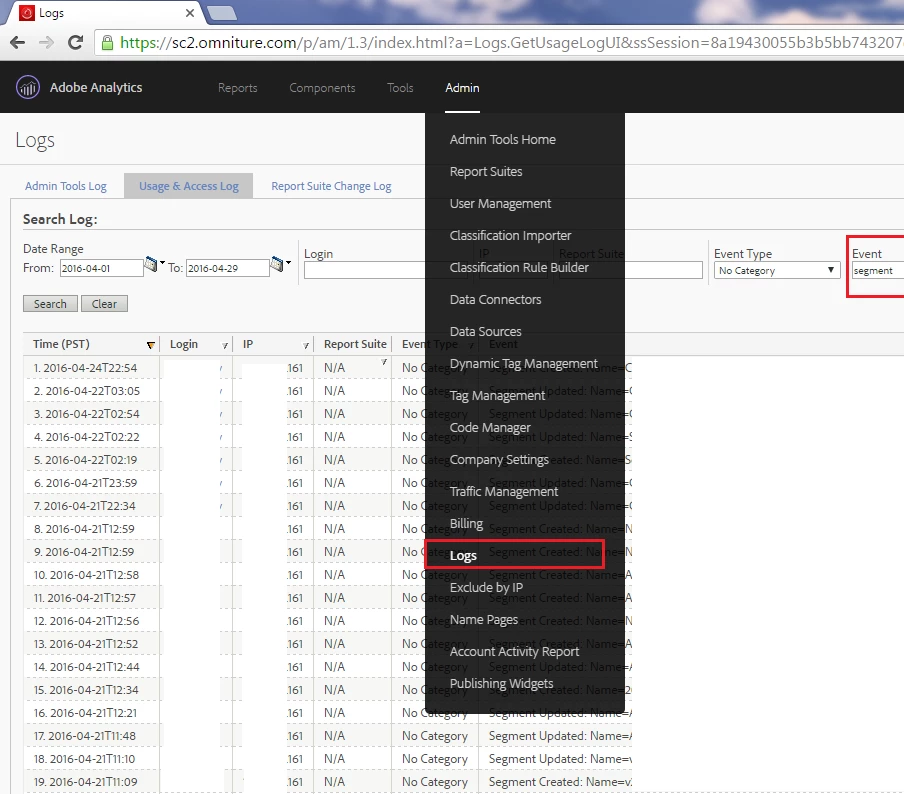The width and height of the screenshot is (904, 794).
Task: Click the browser back arrow
Action: coord(18,42)
